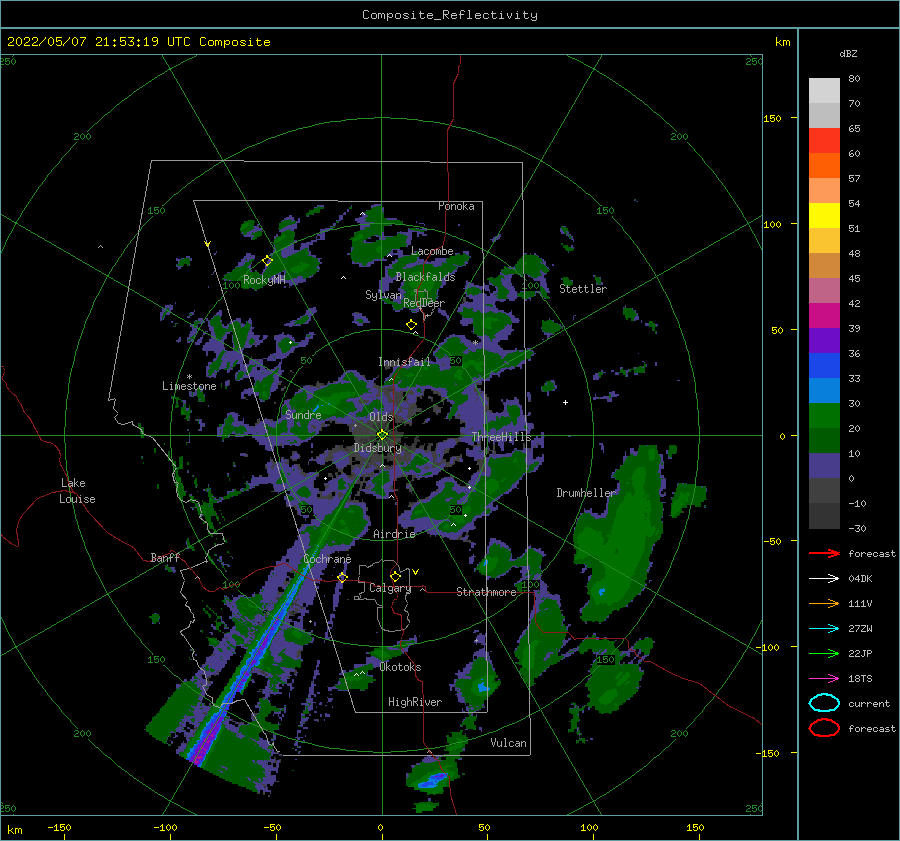
Task: Click the '04DK' legend text
Action: [x=860, y=579]
